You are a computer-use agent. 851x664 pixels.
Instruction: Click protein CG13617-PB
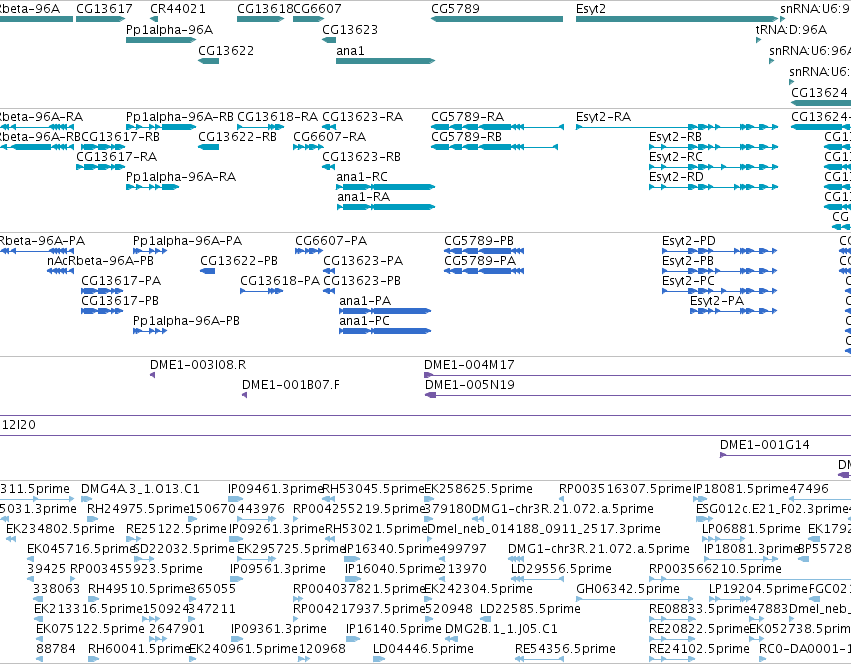[102, 311]
